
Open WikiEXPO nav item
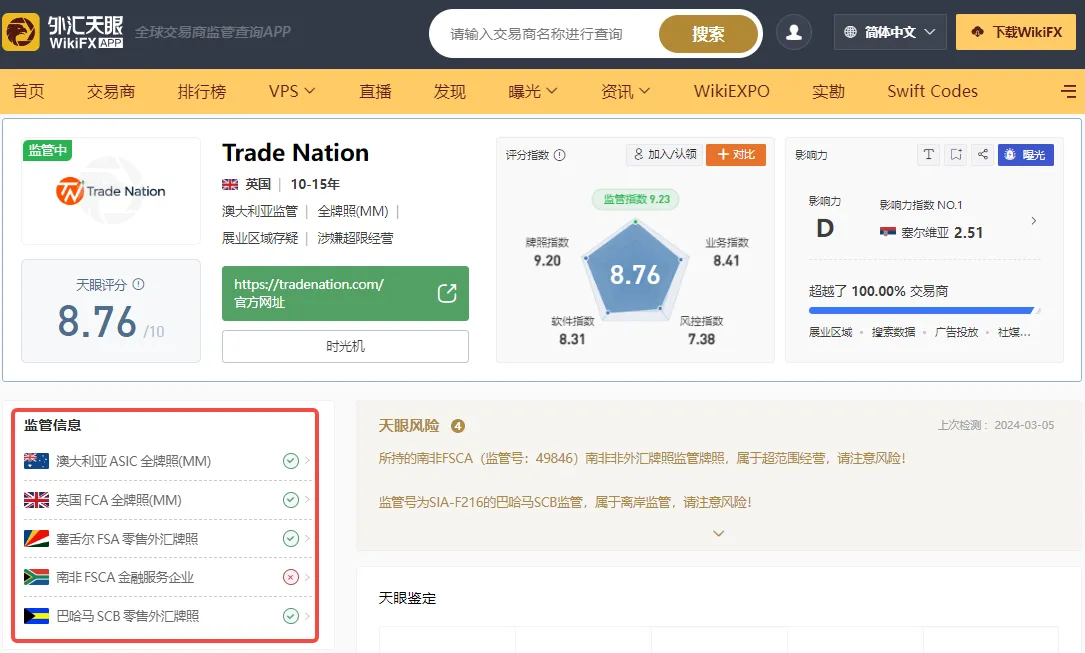click(731, 91)
